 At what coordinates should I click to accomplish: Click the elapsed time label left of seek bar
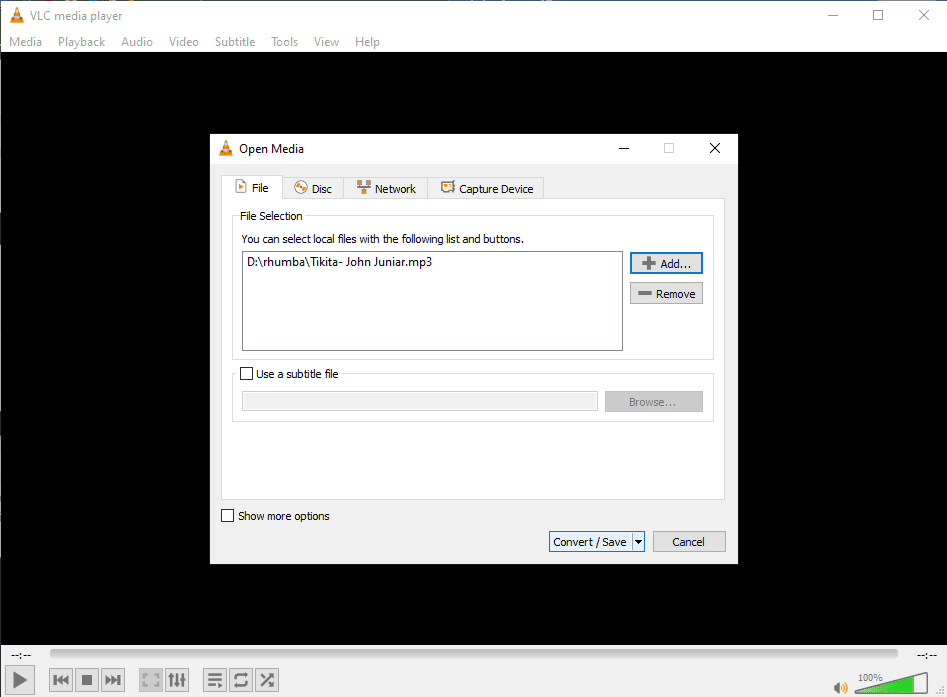pyautogui.click(x=21, y=655)
